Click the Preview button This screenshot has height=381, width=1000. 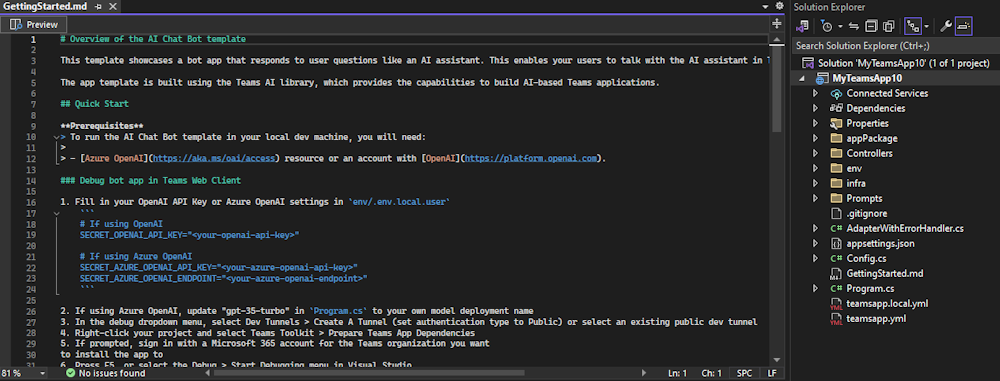coord(34,24)
